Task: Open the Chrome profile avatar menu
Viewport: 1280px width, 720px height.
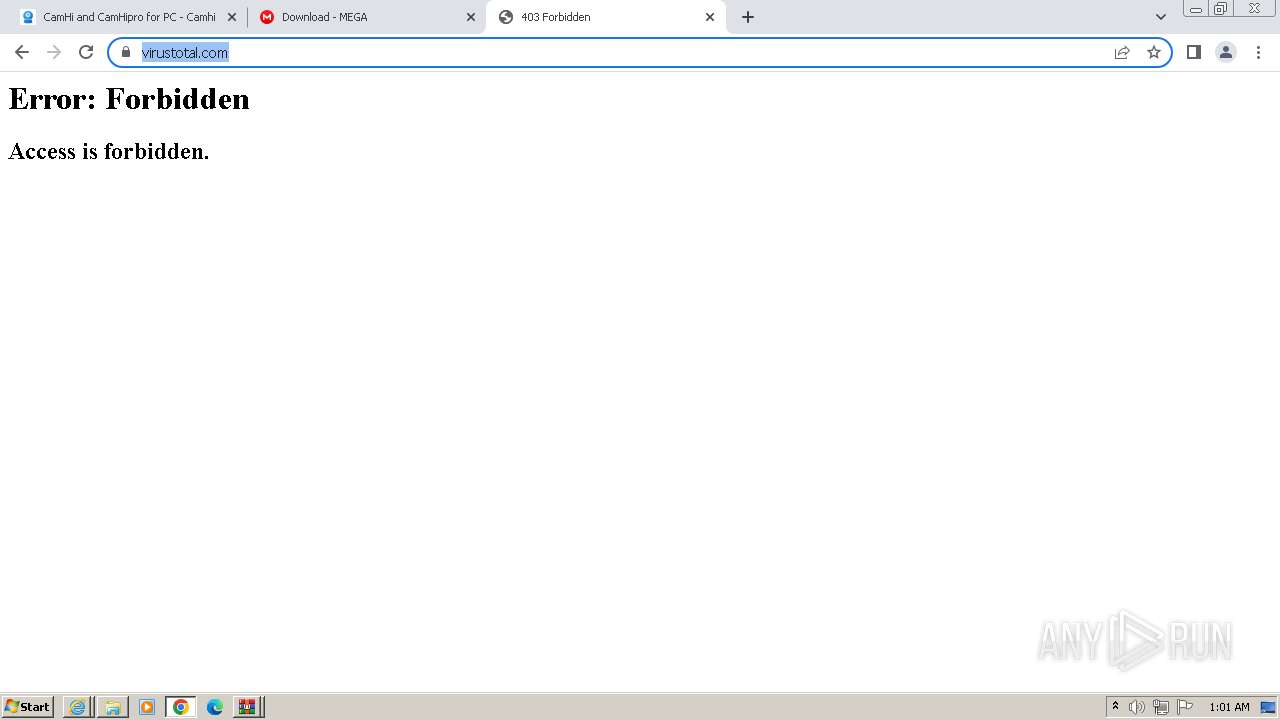Action: [x=1226, y=52]
